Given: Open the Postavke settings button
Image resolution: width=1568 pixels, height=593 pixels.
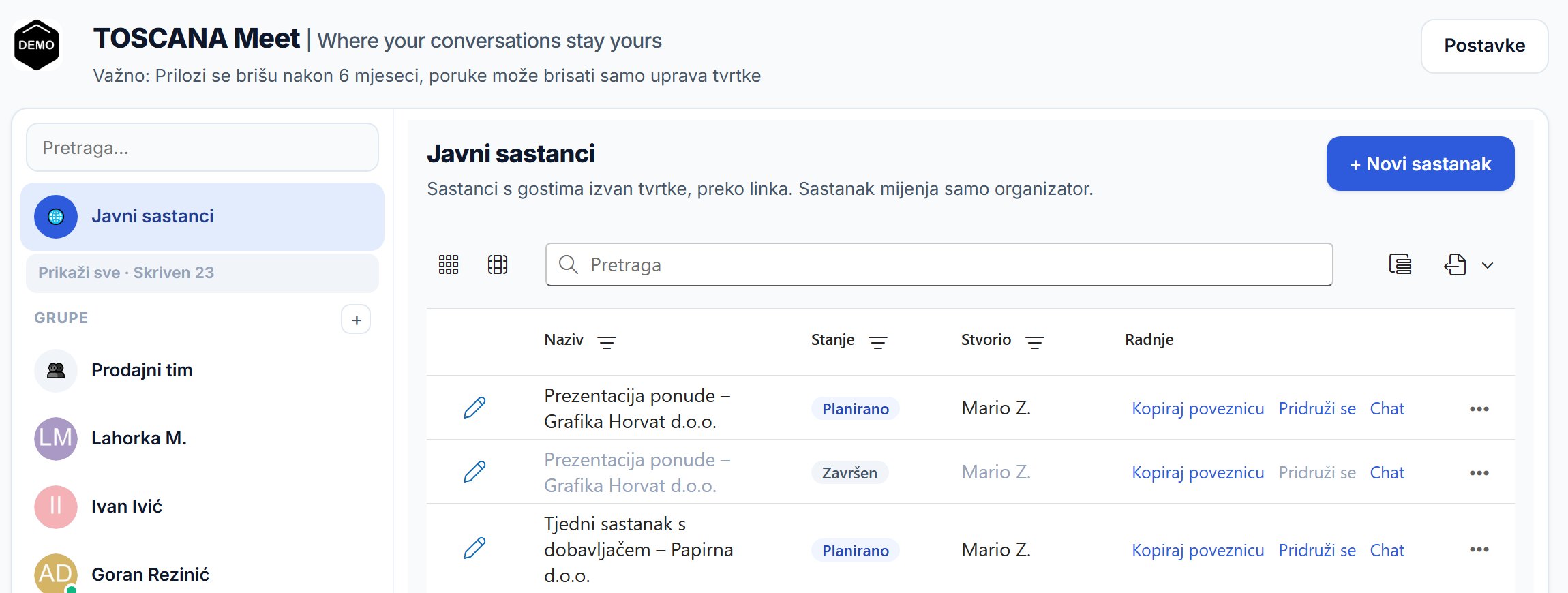Looking at the screenshot, I should coord(1484,46).
